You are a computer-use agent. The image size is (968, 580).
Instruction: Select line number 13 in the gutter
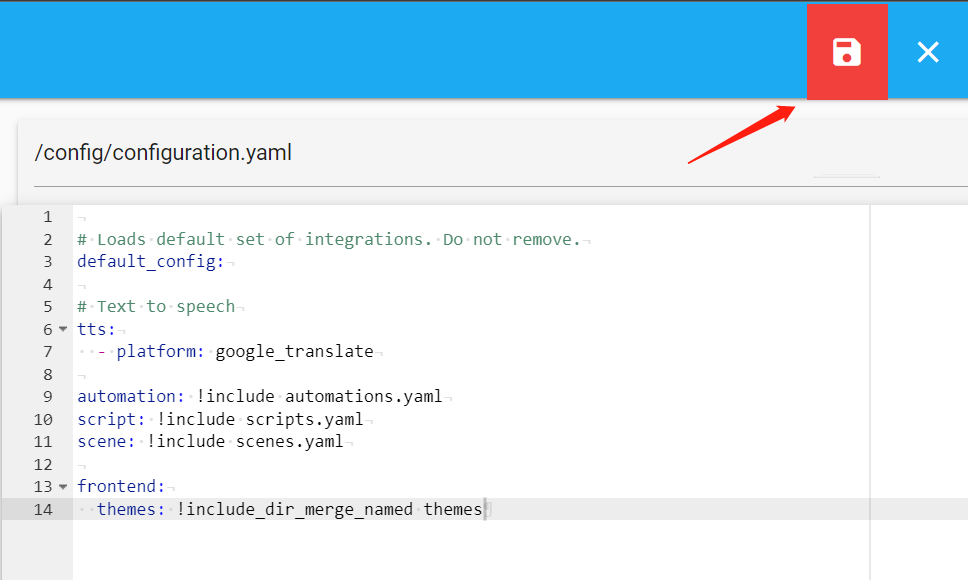pos(43,487)
